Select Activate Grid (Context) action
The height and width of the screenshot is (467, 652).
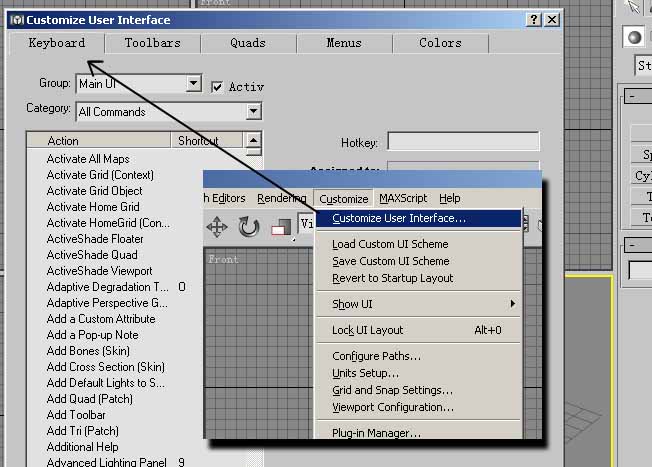pos(100,175)
